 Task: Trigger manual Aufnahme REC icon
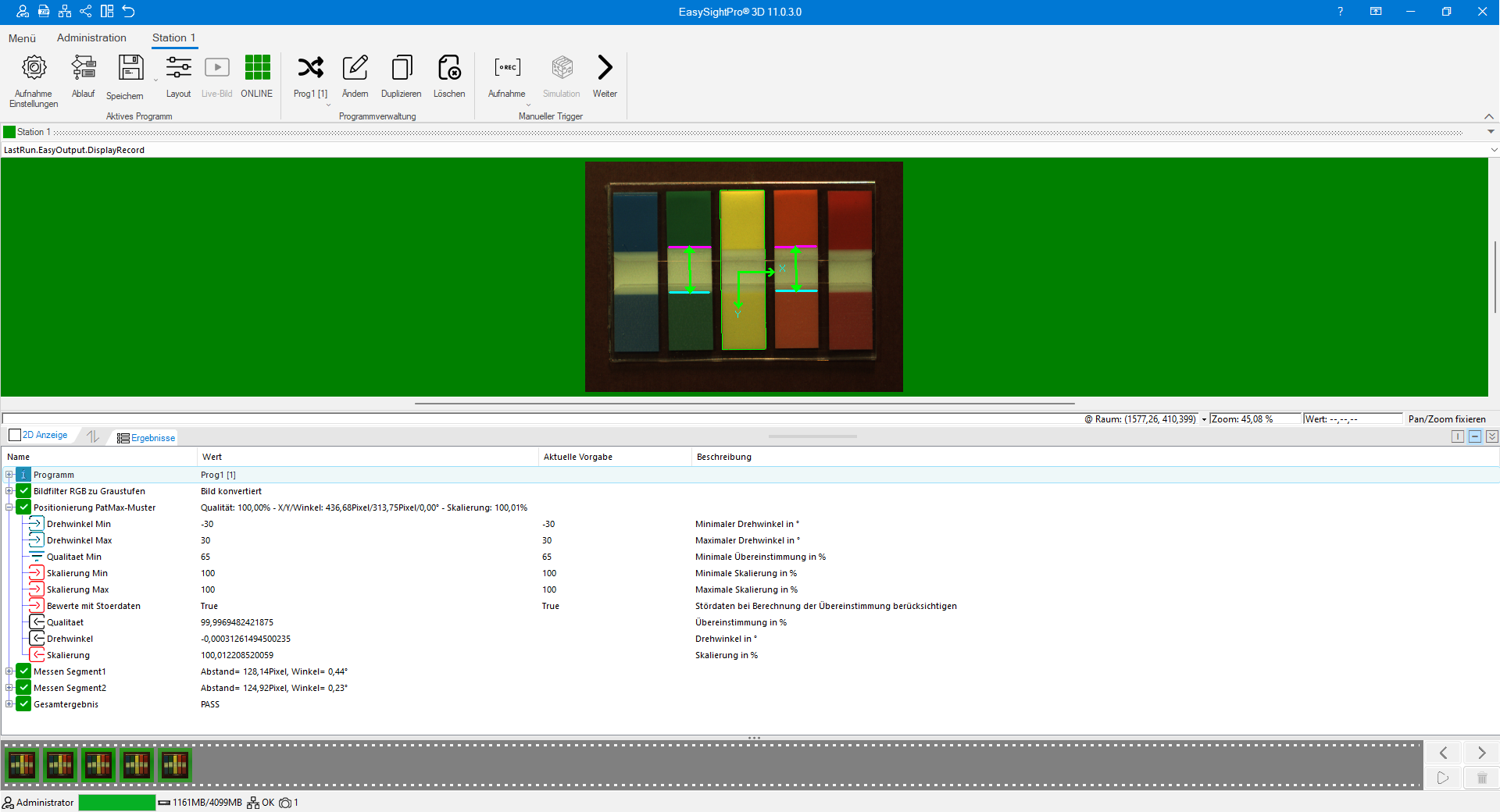tap(507, 69)
